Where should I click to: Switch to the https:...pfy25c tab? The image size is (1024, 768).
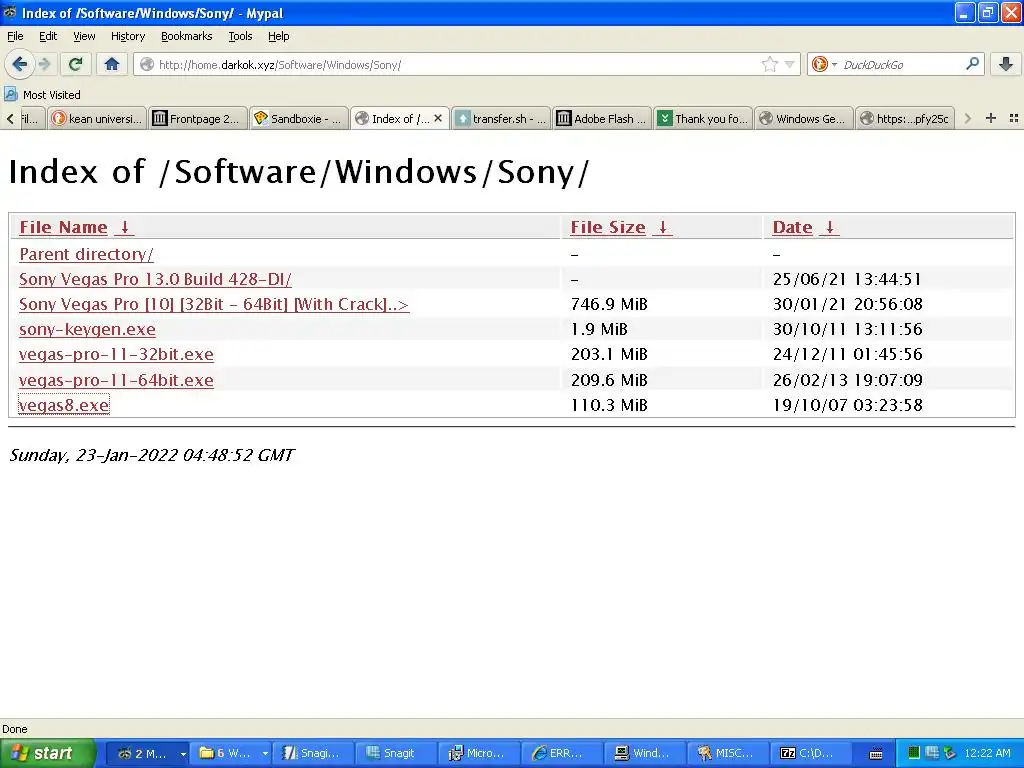[904, 118]
